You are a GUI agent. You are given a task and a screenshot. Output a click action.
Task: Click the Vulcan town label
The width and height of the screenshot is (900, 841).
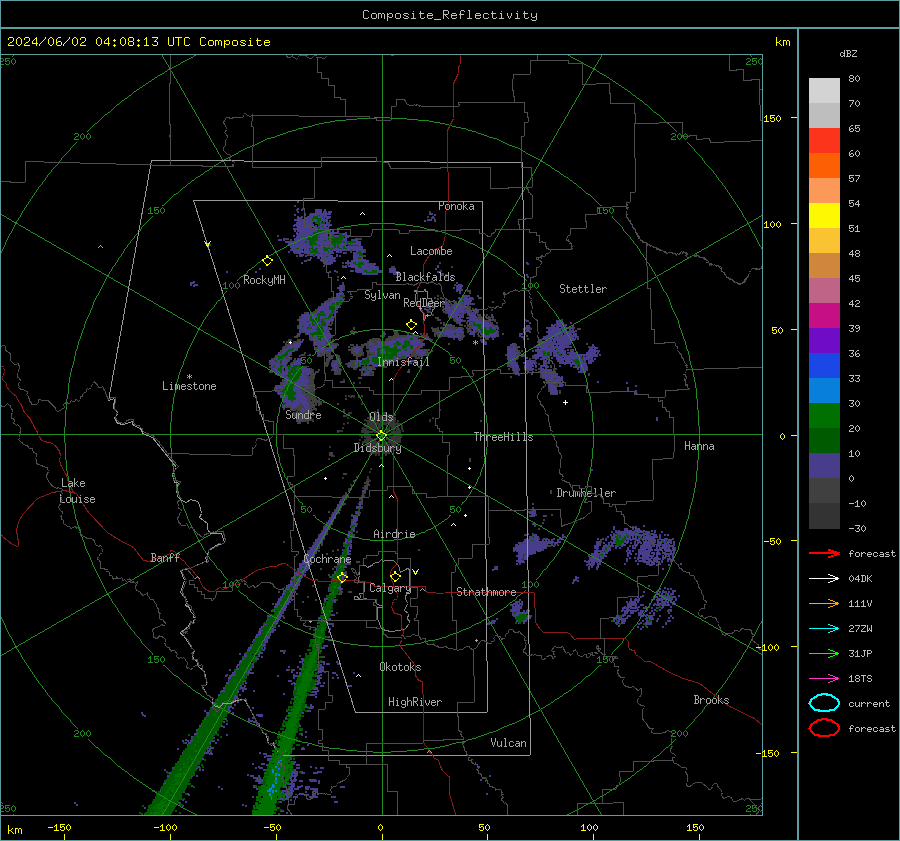point(509,743)
